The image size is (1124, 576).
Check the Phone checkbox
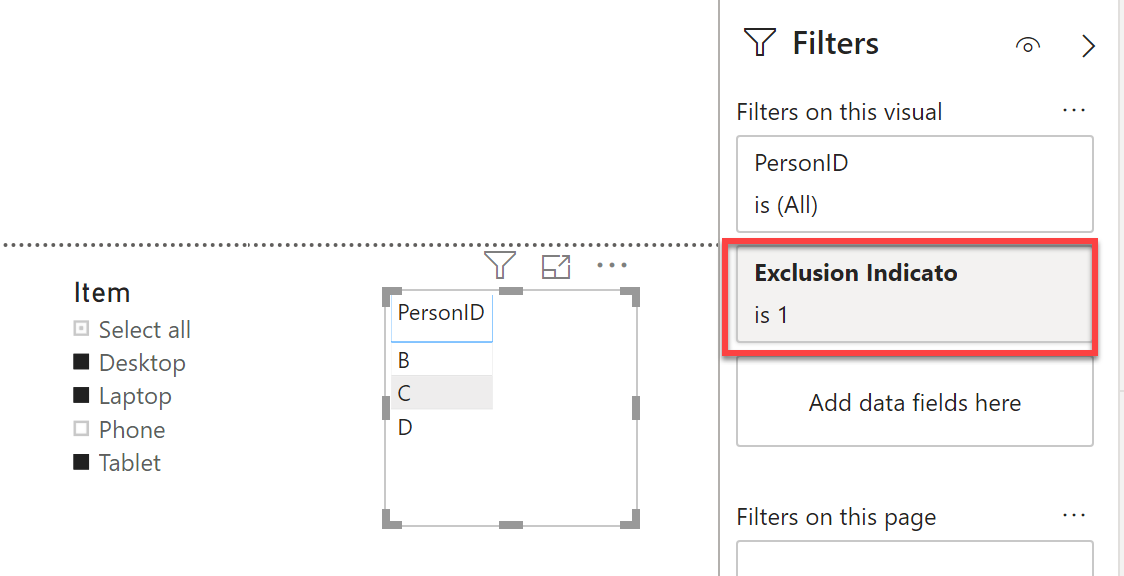tap(81, 428)
